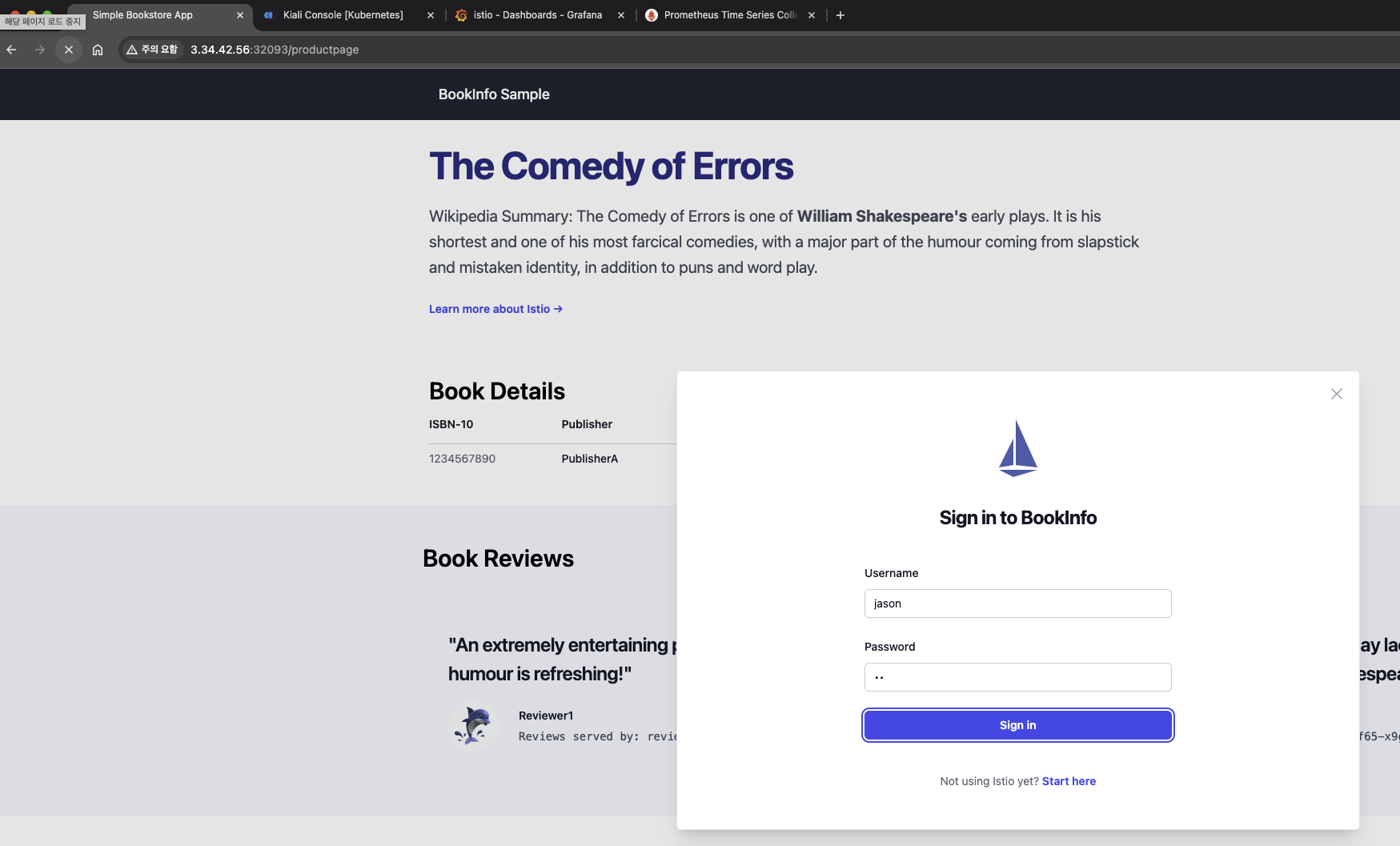The height and width of the screenshot is (846, 1400).
Task: Click BookInfo Sample header title
Action: [494, 94]
